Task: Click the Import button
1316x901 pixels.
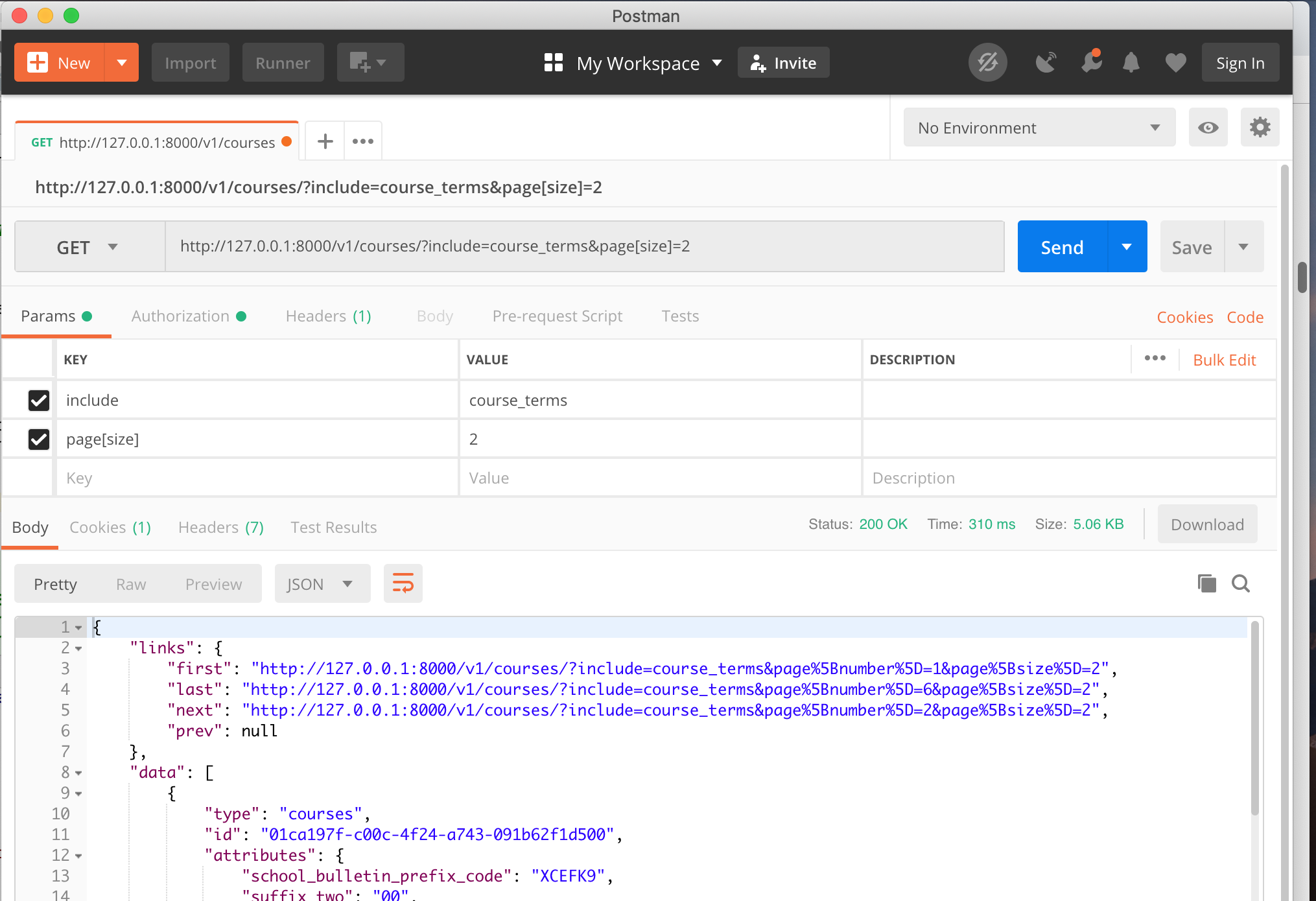Action: [x=190, y=63]
